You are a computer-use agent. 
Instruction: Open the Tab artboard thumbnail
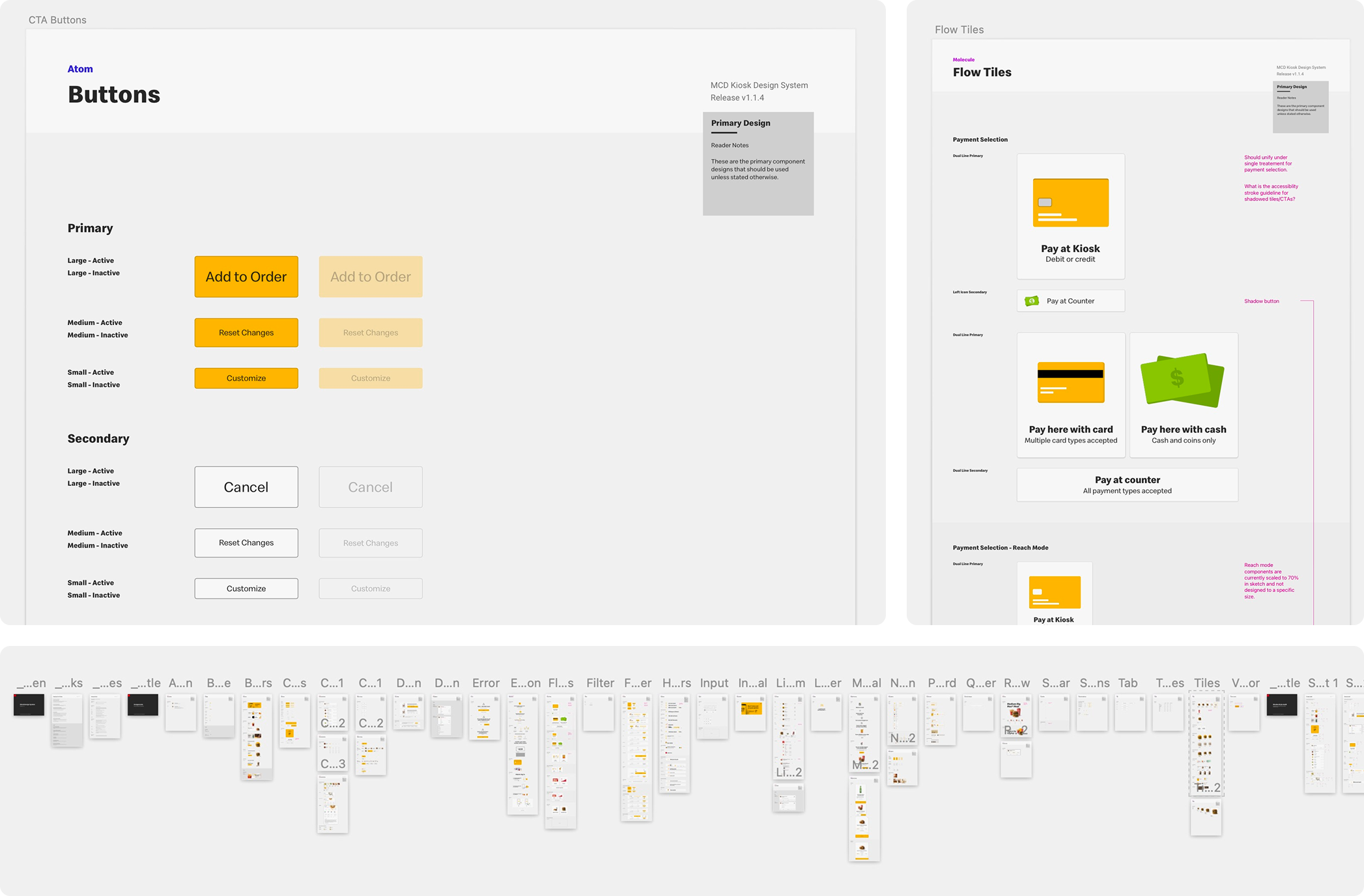(x=1130, y=712)
